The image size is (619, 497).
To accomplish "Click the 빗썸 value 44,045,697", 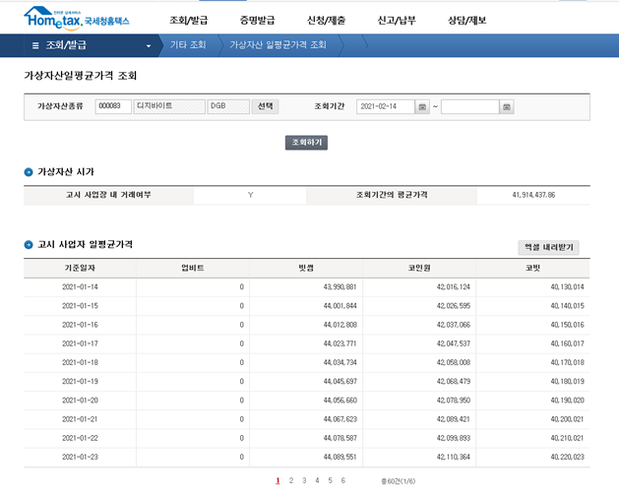I will click(x=340, y=381).
